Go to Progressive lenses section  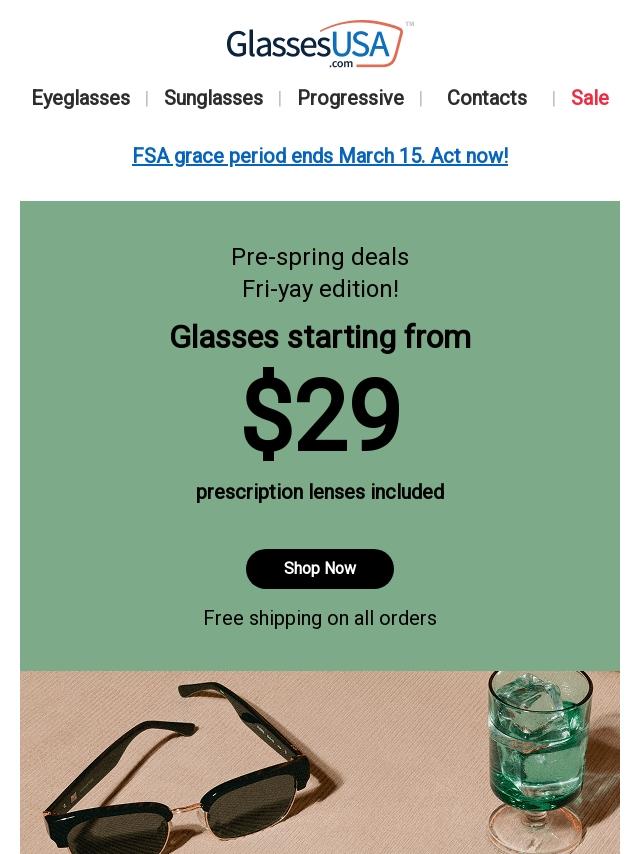(x=350, y=98)
